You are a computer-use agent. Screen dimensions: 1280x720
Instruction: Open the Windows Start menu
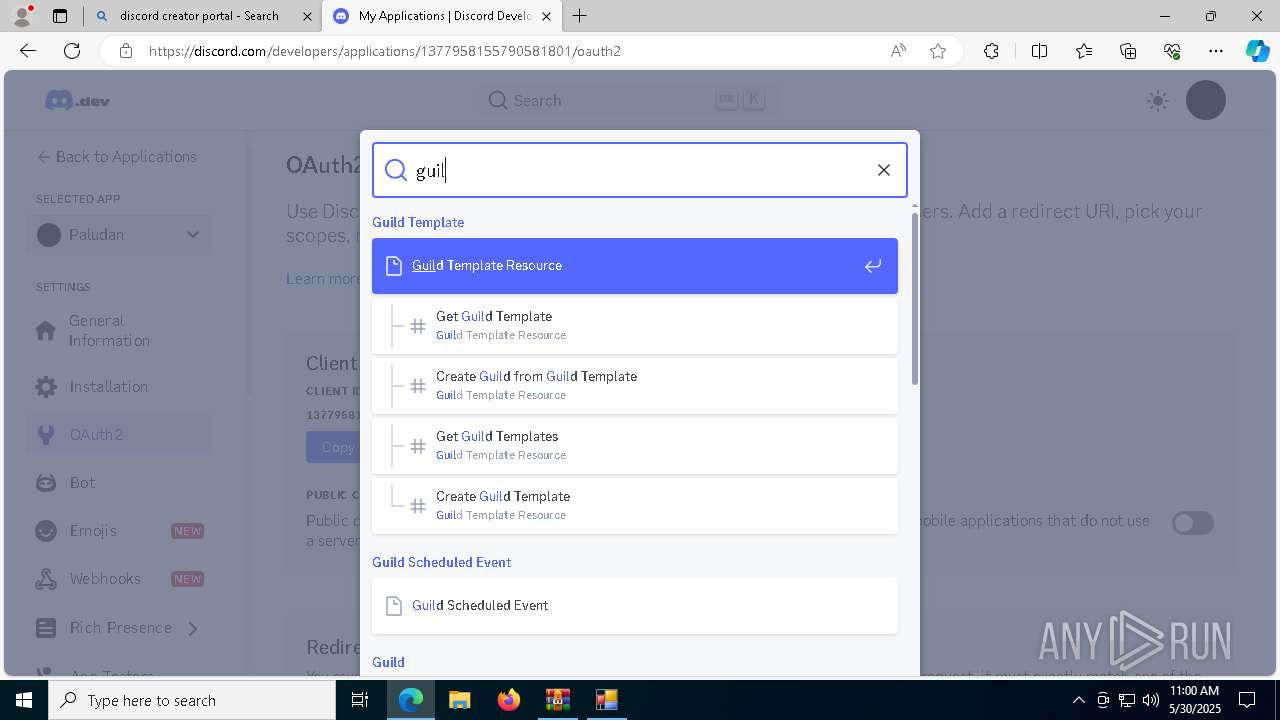pyautogui.click(x=24, y=700)
